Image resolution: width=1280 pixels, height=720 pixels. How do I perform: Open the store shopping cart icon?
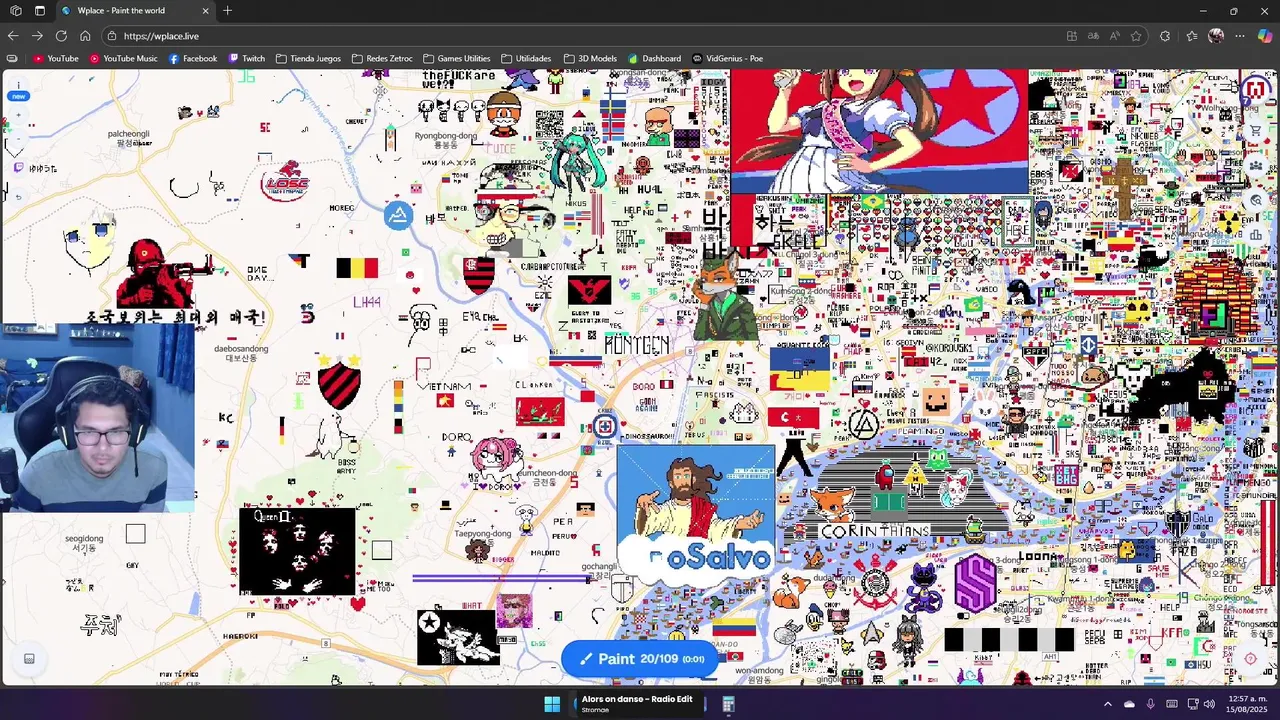pyautogui.click(x=1256, y=130)
